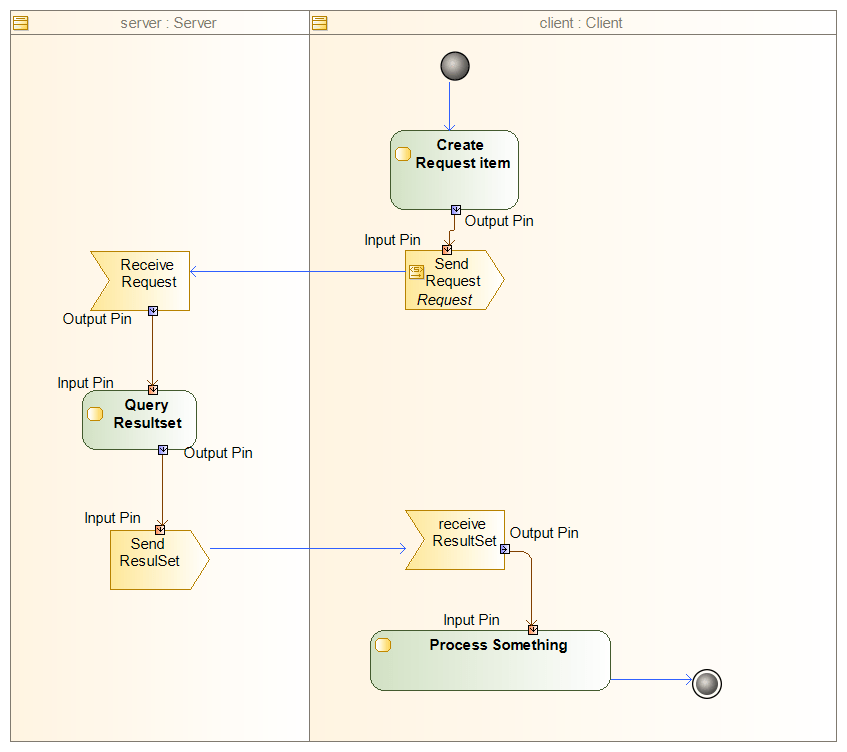
Task: Click the Output Pin below Query Resultset
Action: [163, 450]
